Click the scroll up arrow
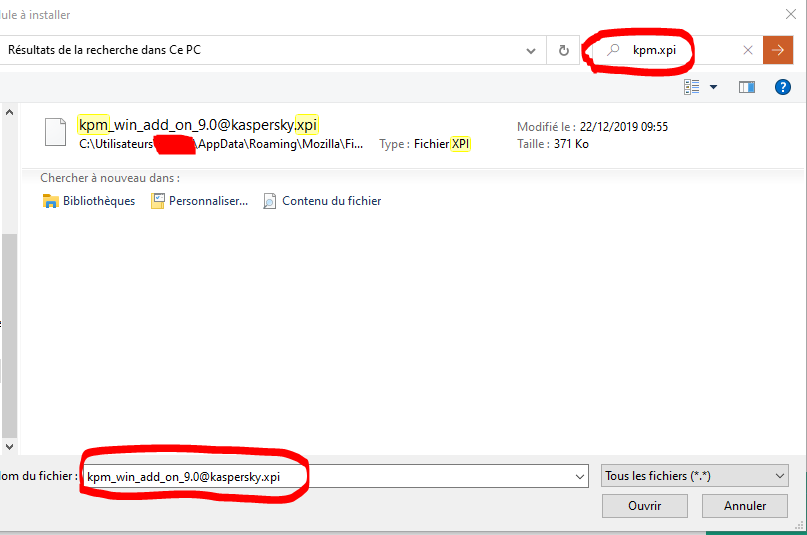 coord(9,112)
